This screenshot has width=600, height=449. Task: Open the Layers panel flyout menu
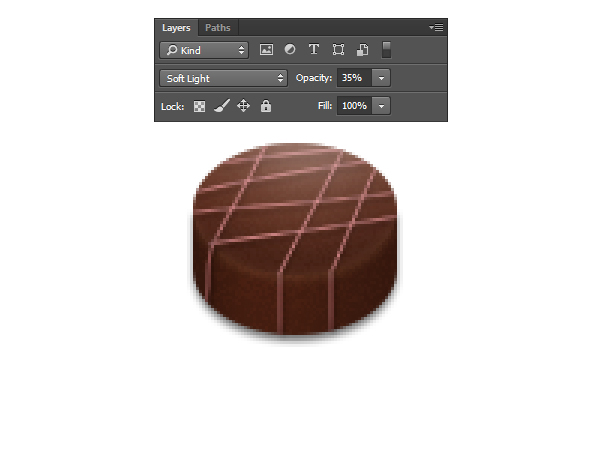436,28
